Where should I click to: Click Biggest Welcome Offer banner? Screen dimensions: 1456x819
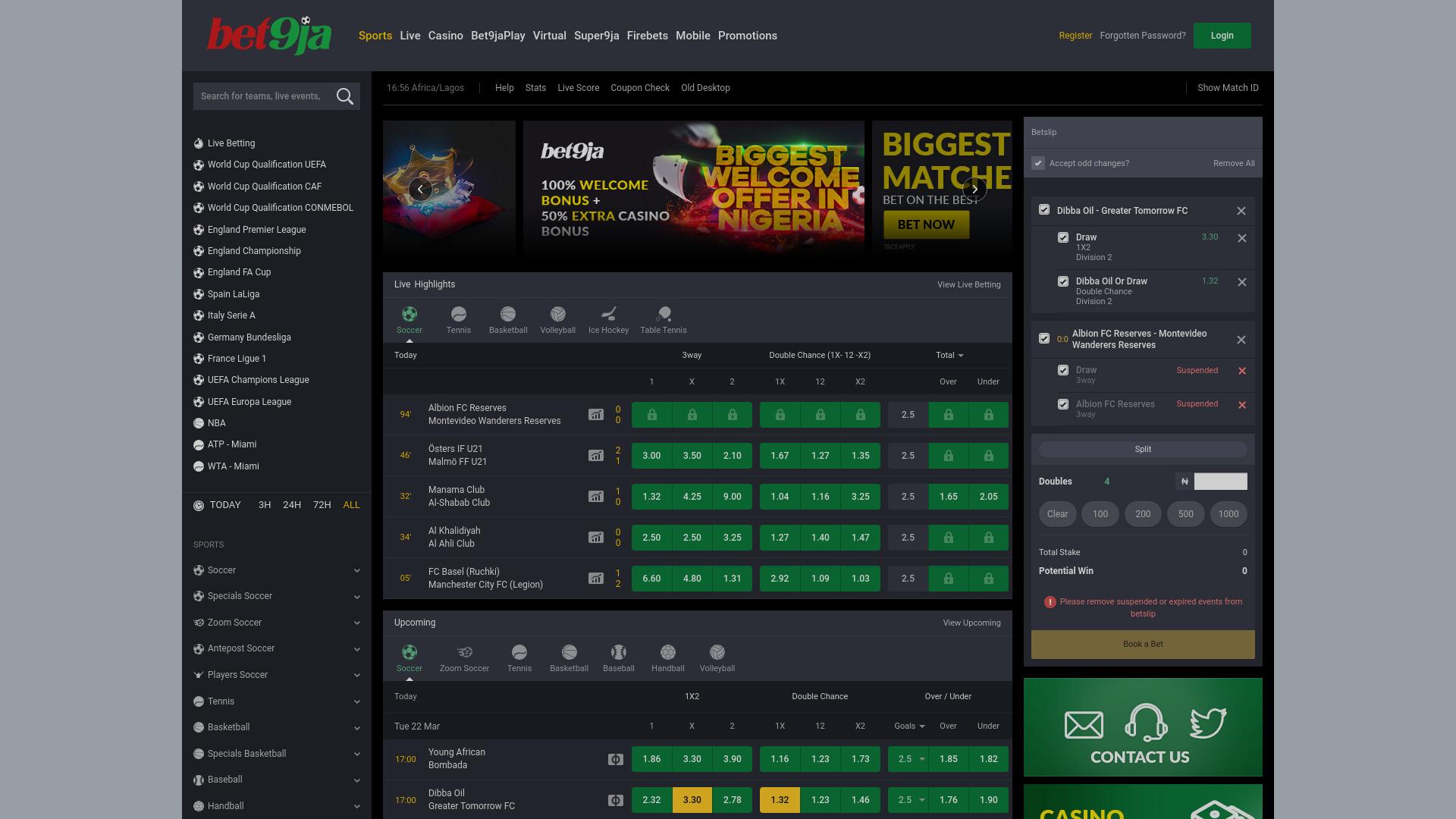click(694, 187)
